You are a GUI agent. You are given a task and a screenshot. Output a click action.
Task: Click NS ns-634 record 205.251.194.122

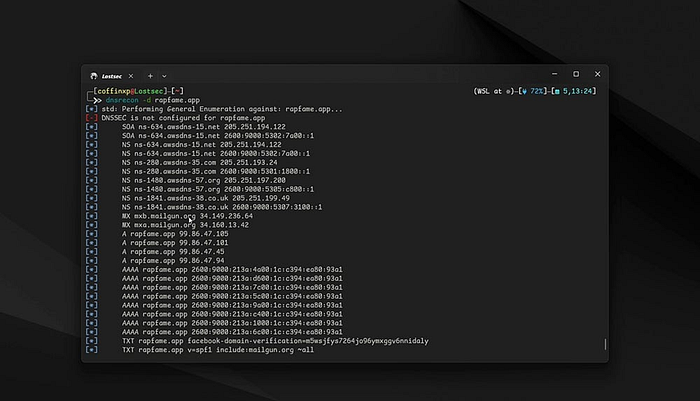click(201, 145)
